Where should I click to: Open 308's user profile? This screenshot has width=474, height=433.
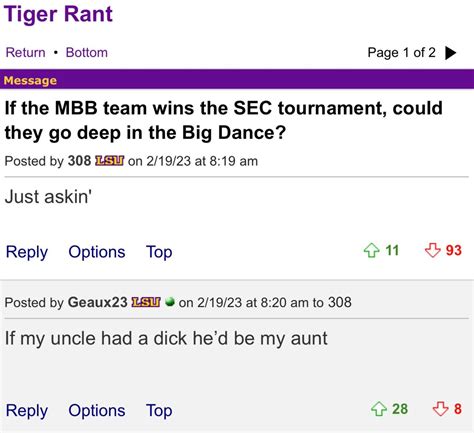(79, 161)
